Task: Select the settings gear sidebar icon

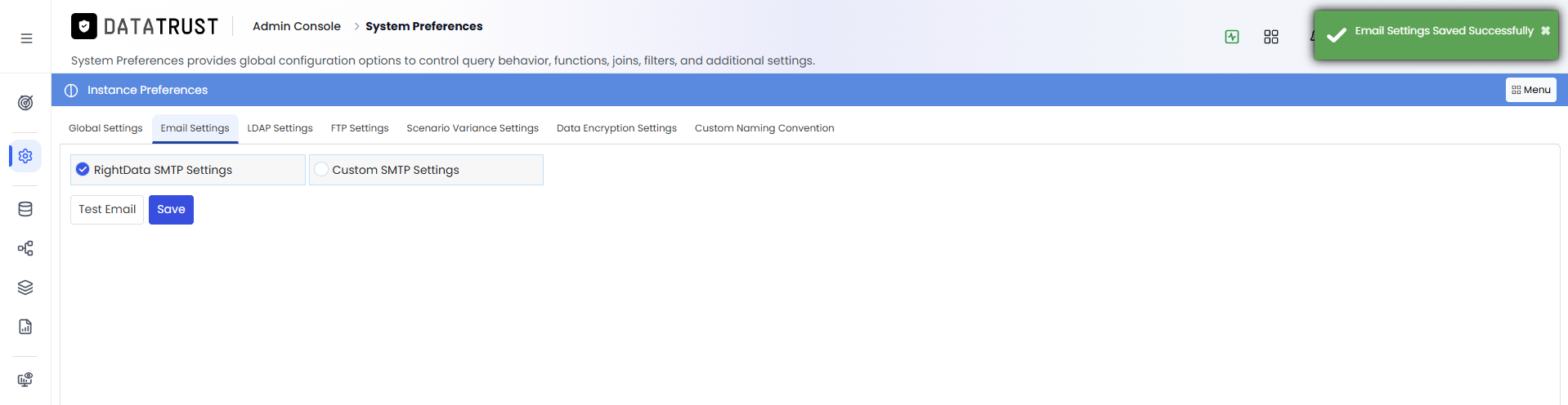Action: click(25, 155)
